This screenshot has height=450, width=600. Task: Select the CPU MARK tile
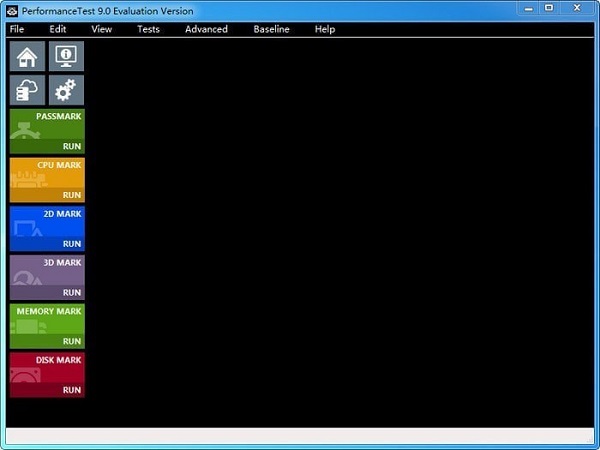47,173
